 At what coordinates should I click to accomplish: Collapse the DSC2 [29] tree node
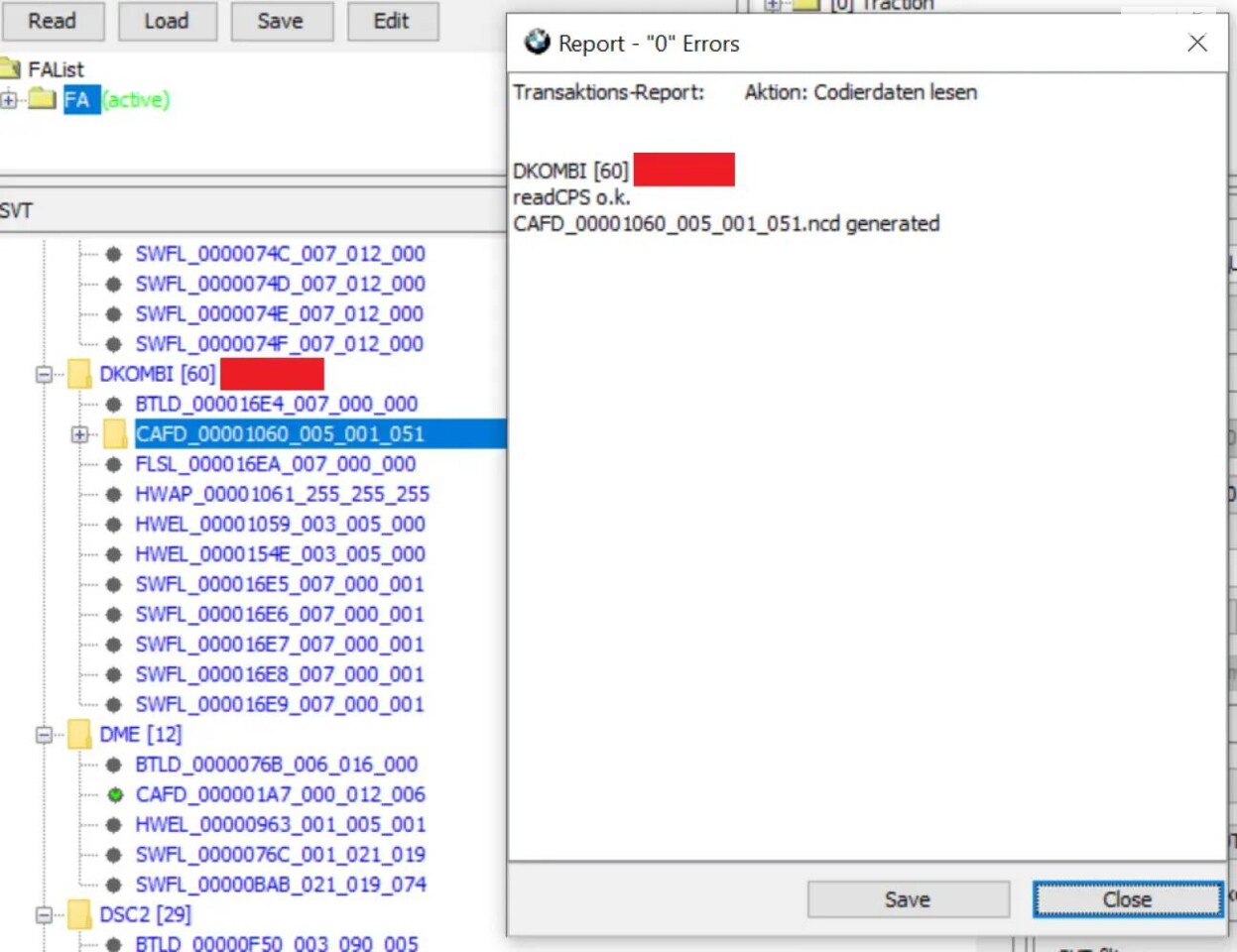click(45, 914)
